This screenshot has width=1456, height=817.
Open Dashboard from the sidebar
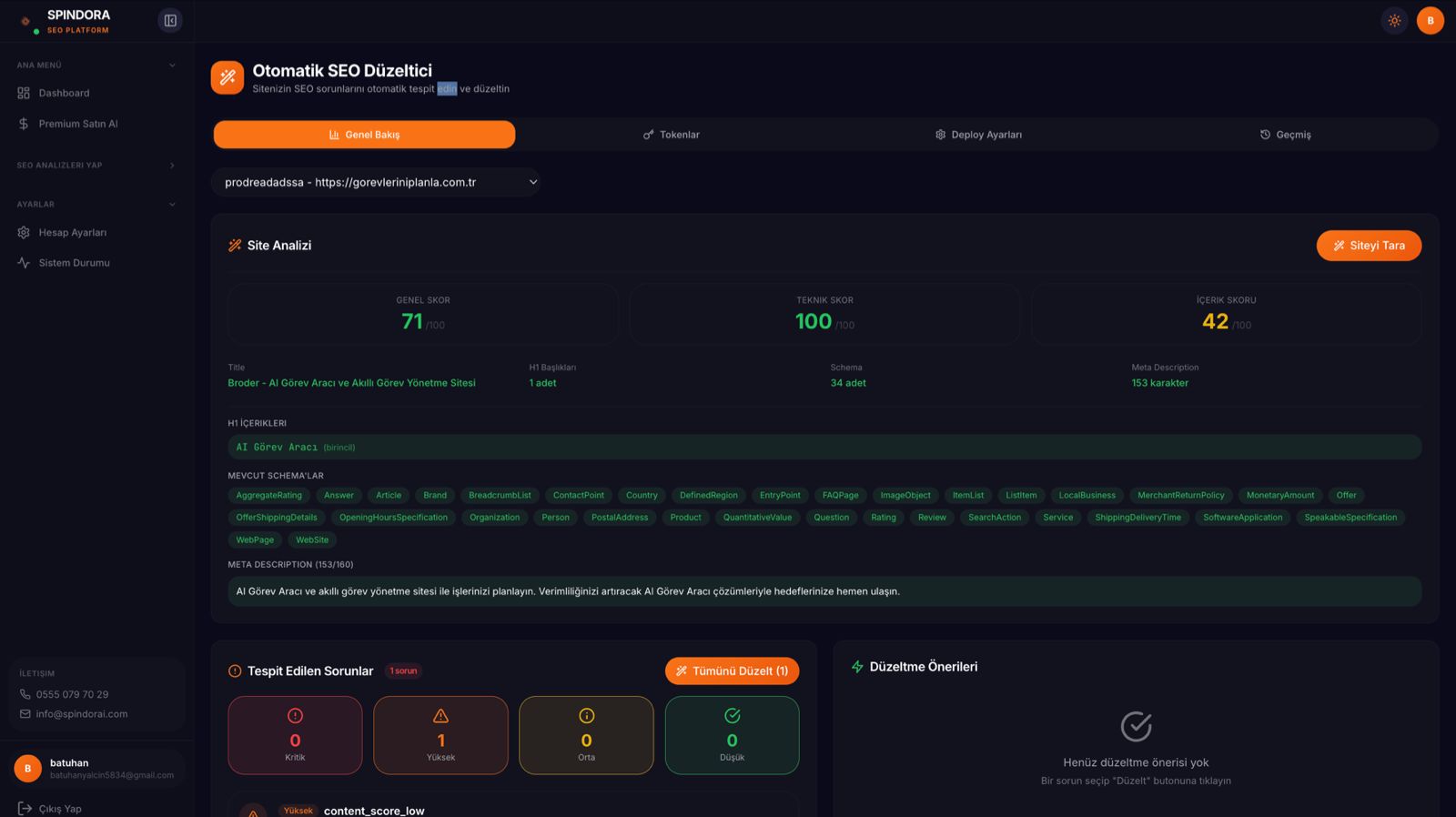[x=64, y=93]
